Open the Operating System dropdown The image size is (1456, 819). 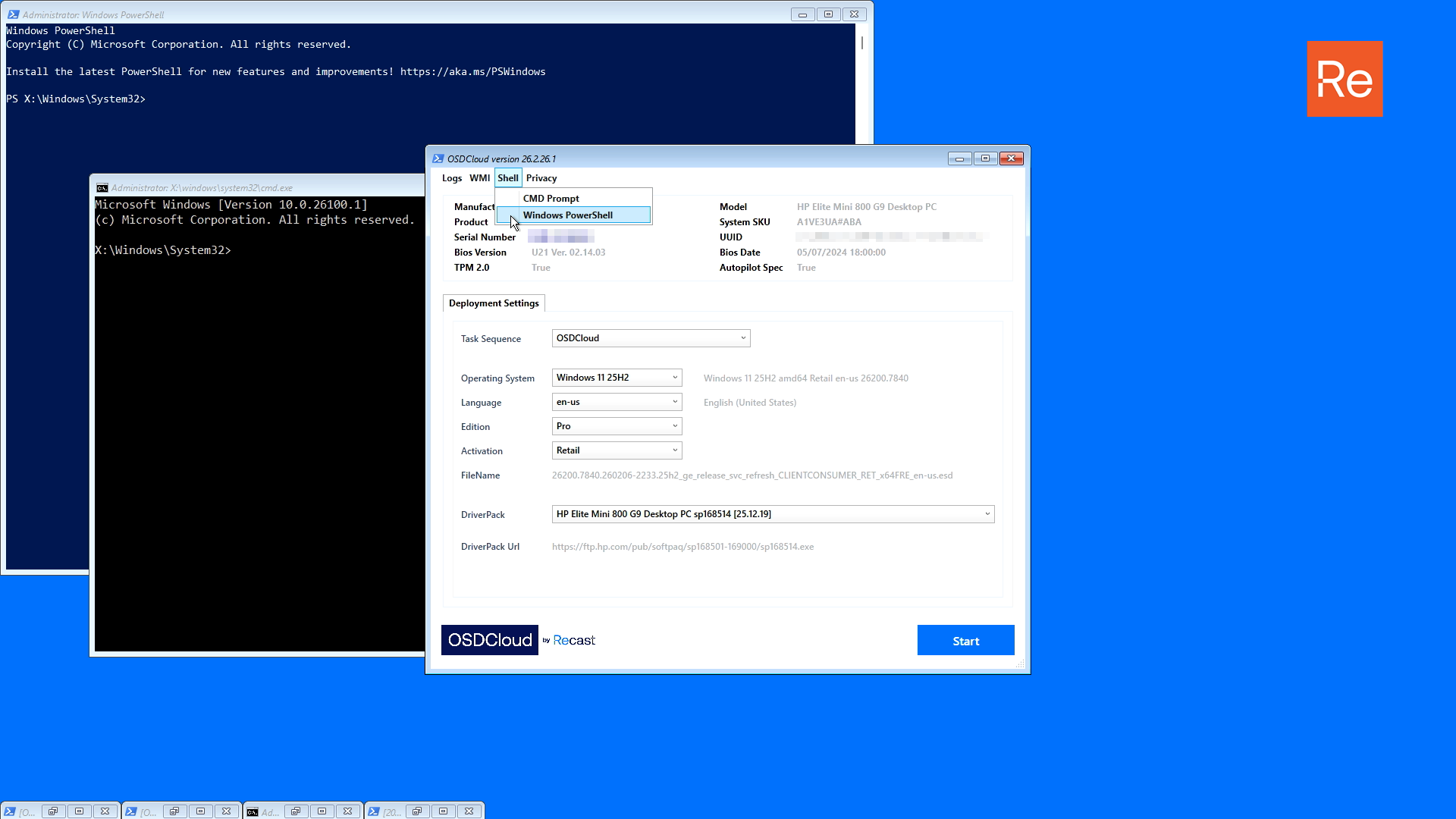coord(675,378)
